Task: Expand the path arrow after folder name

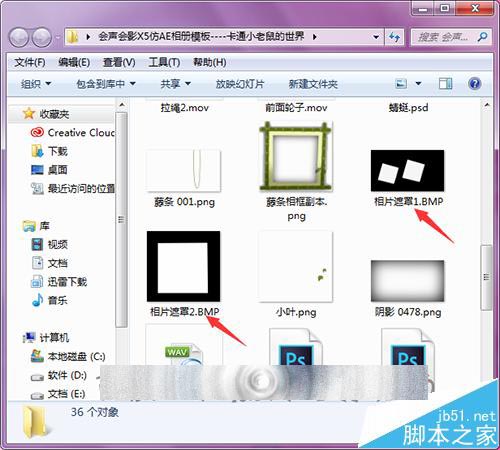Action: tap(314, 37)
